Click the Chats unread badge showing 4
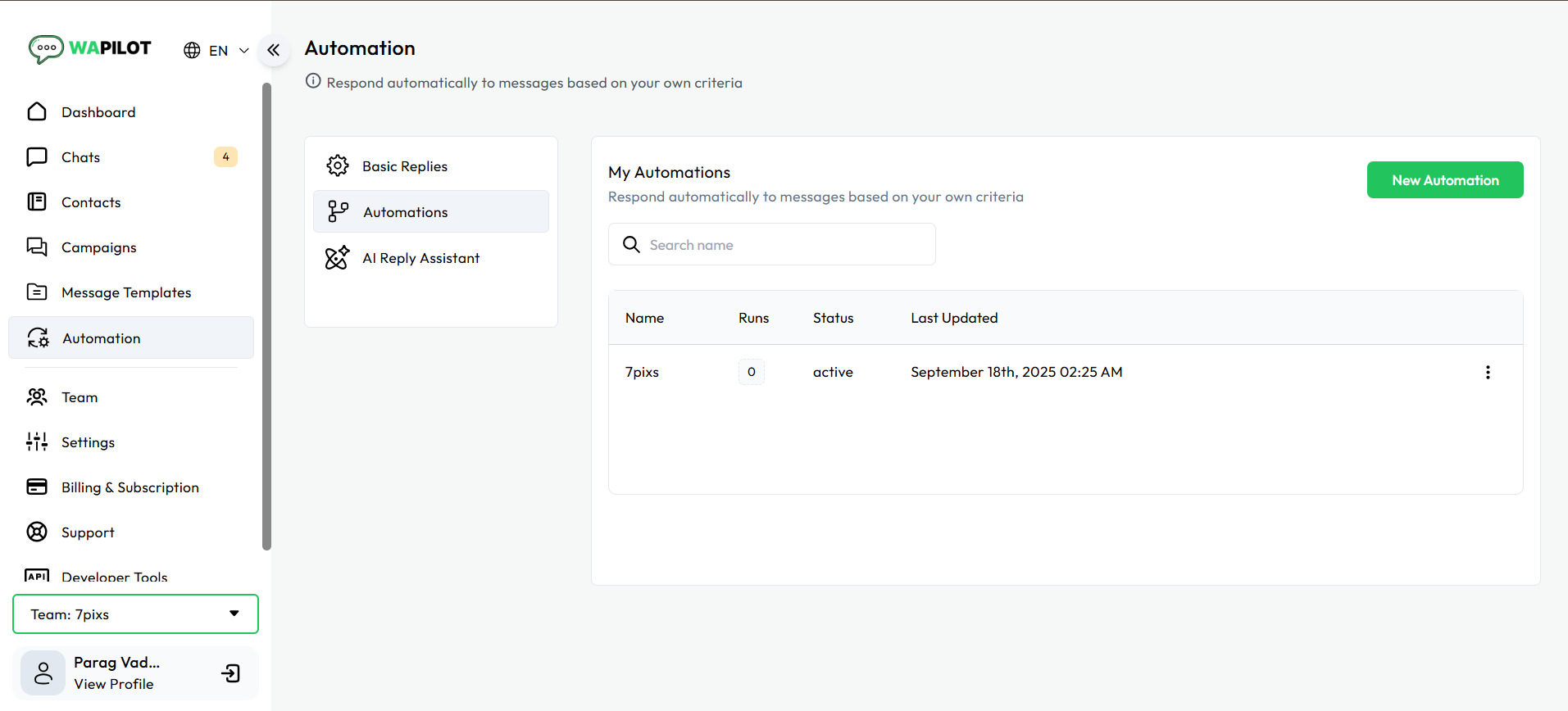This screenshot has width=1568, height=711. coord(225,156)
